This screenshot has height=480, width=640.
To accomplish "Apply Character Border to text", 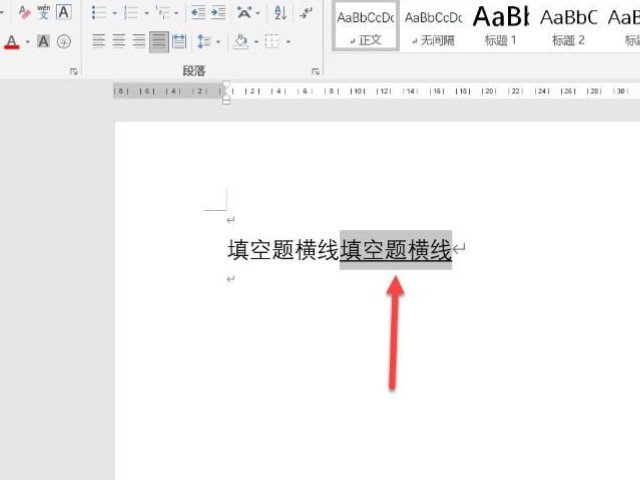I will (x=64, y=12).
